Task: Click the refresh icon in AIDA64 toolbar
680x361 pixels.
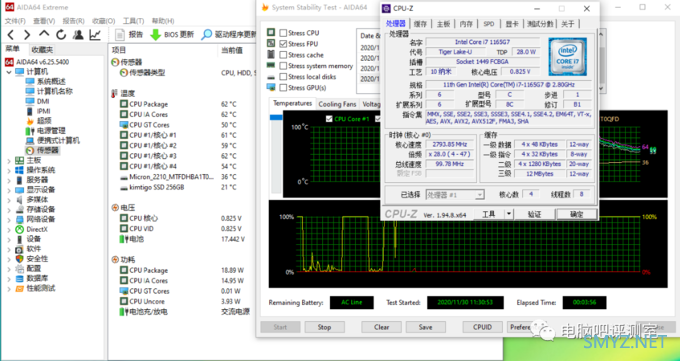Action: click(61, 35)
